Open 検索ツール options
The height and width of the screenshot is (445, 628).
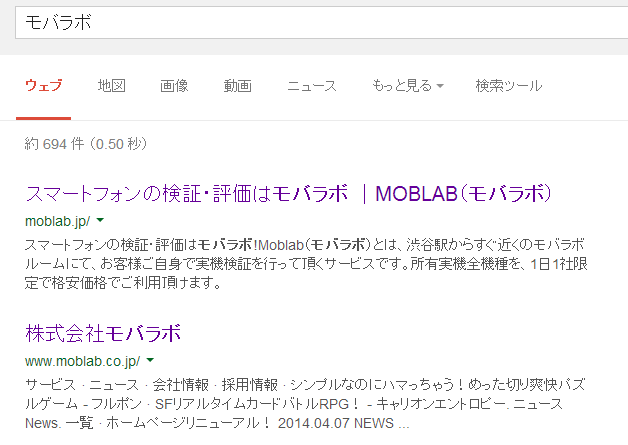509,86
